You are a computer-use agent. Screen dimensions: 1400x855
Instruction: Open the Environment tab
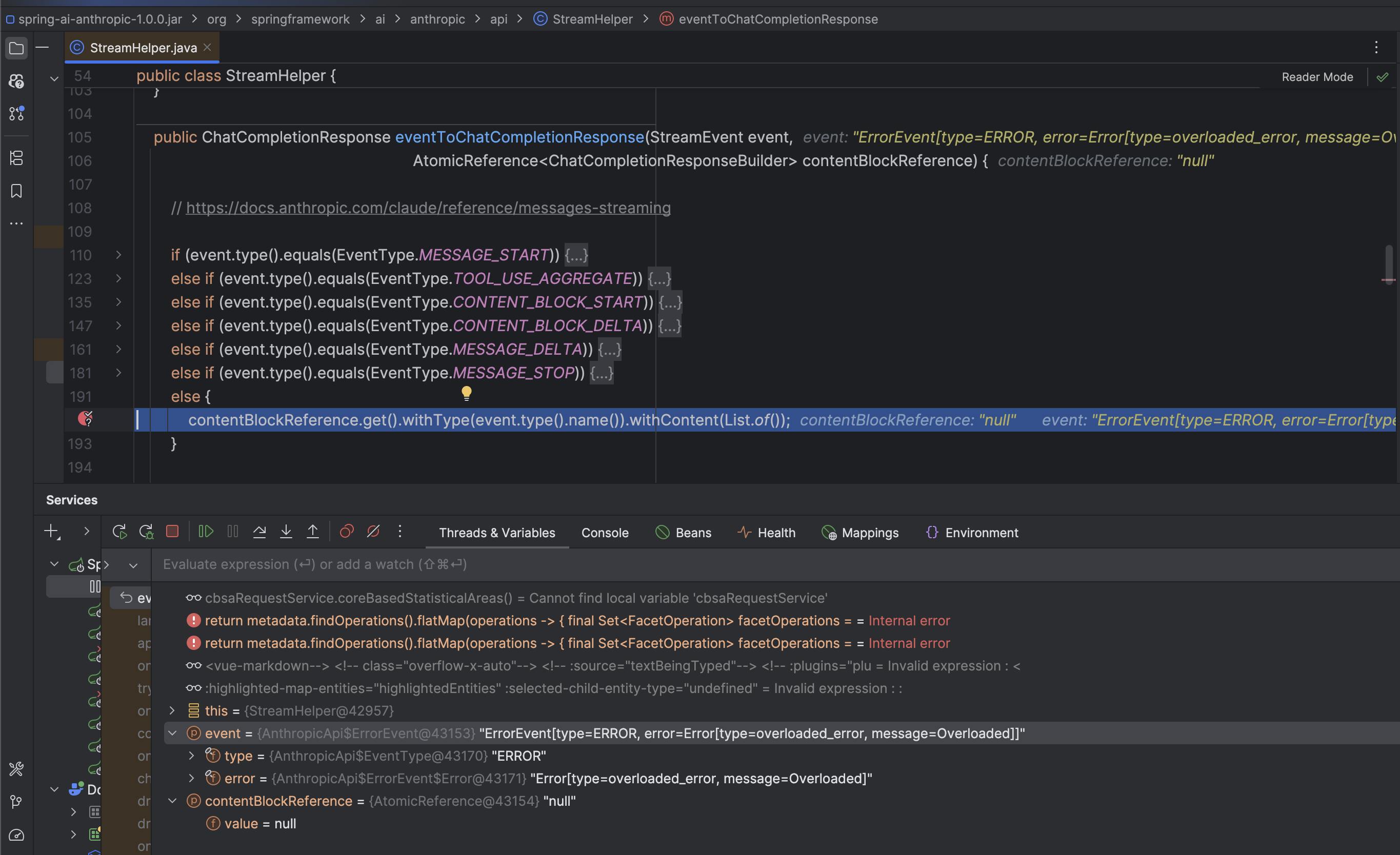(x=972, y=533)
